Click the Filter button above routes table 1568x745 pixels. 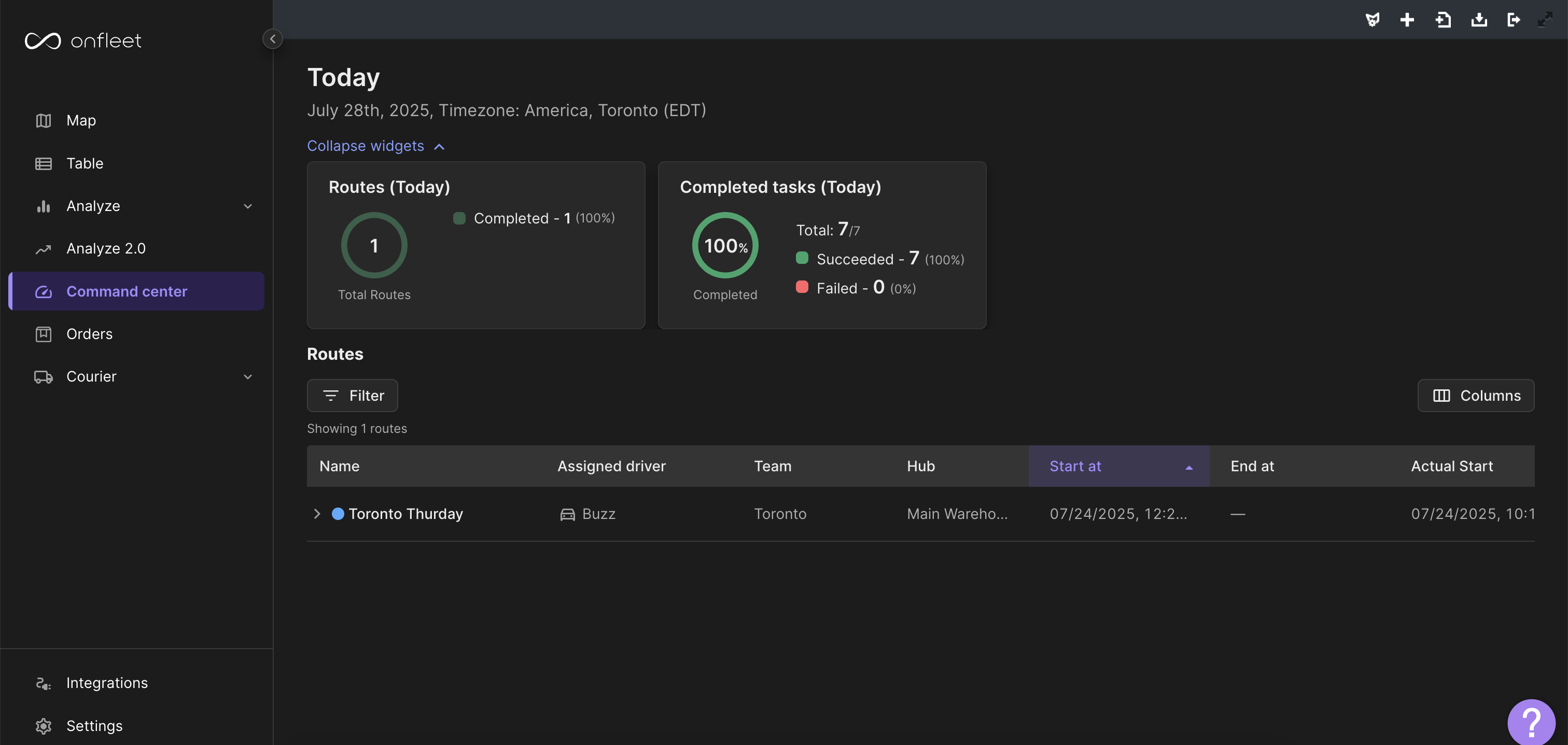pyautogui.click(x=353, y=396)
